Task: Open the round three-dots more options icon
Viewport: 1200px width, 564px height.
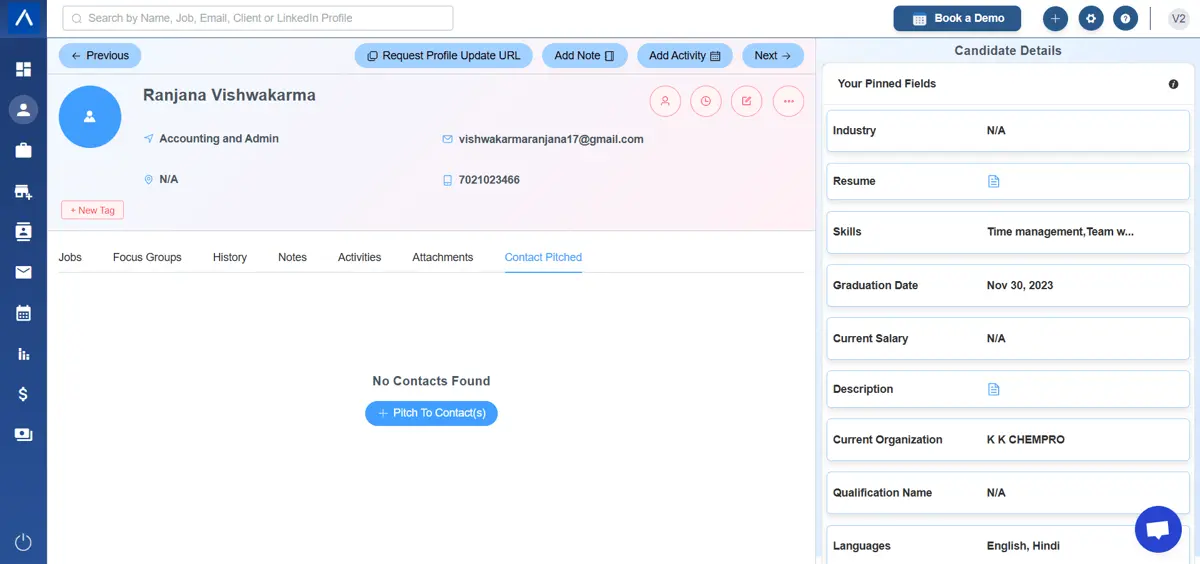Action: tap(788, 101)
